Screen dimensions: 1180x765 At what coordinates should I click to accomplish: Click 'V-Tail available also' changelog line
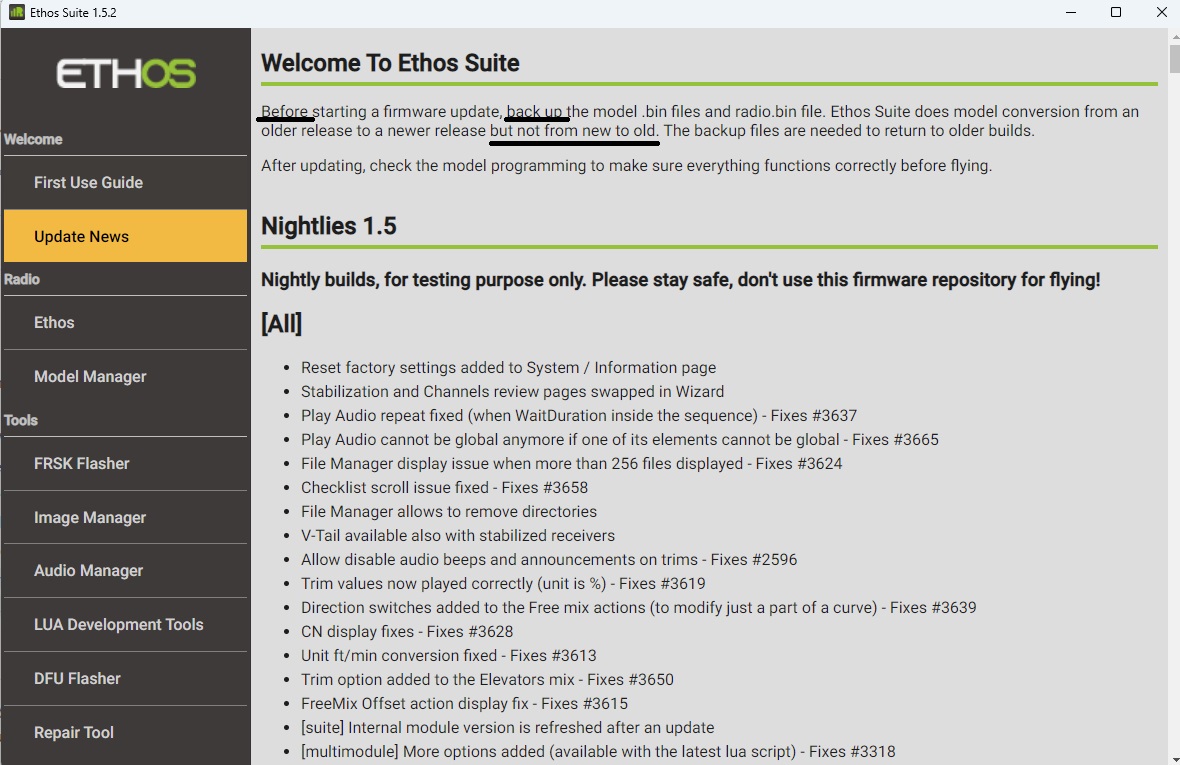[x=458, y=536]
